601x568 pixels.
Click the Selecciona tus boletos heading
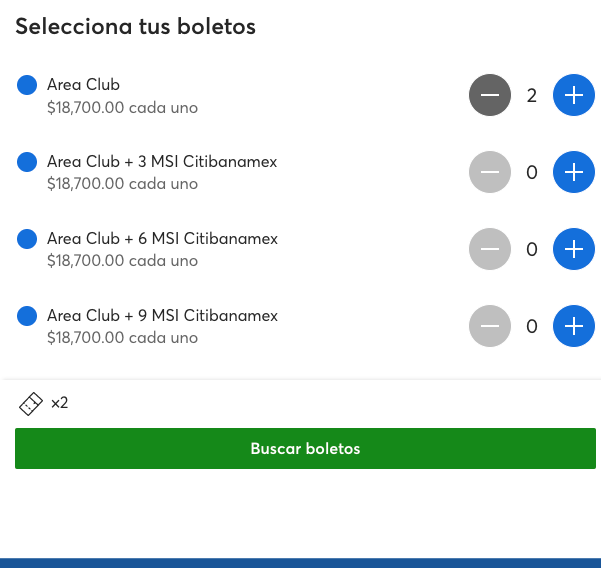(x=135, y=27)
